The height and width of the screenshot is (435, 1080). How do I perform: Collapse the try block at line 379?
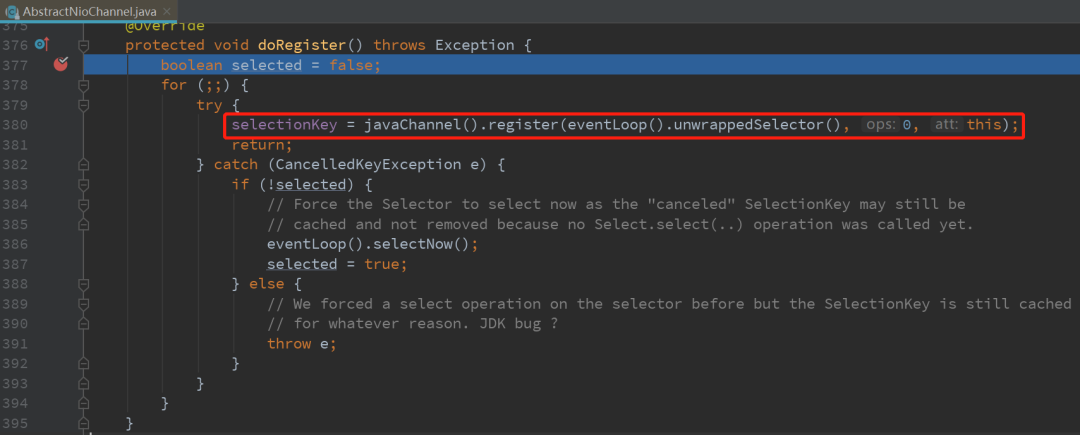[x=85, y=105]
